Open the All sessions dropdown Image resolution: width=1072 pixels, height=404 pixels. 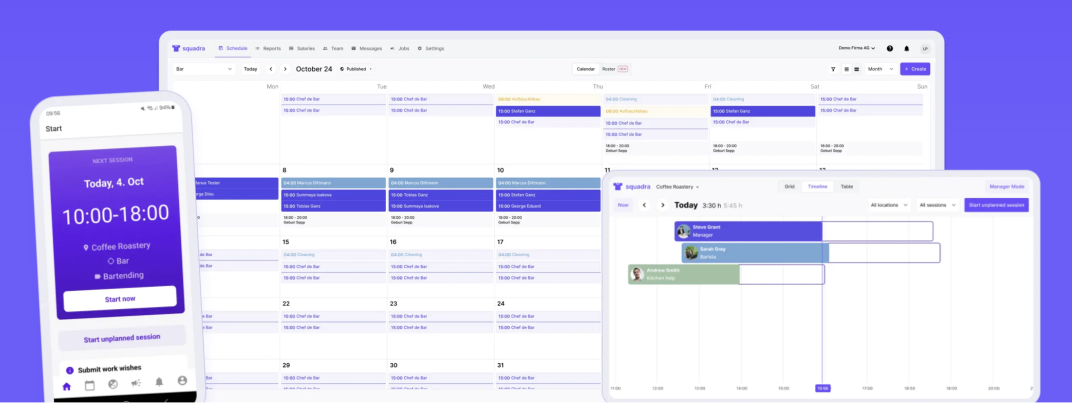click(x=937, y=205)
